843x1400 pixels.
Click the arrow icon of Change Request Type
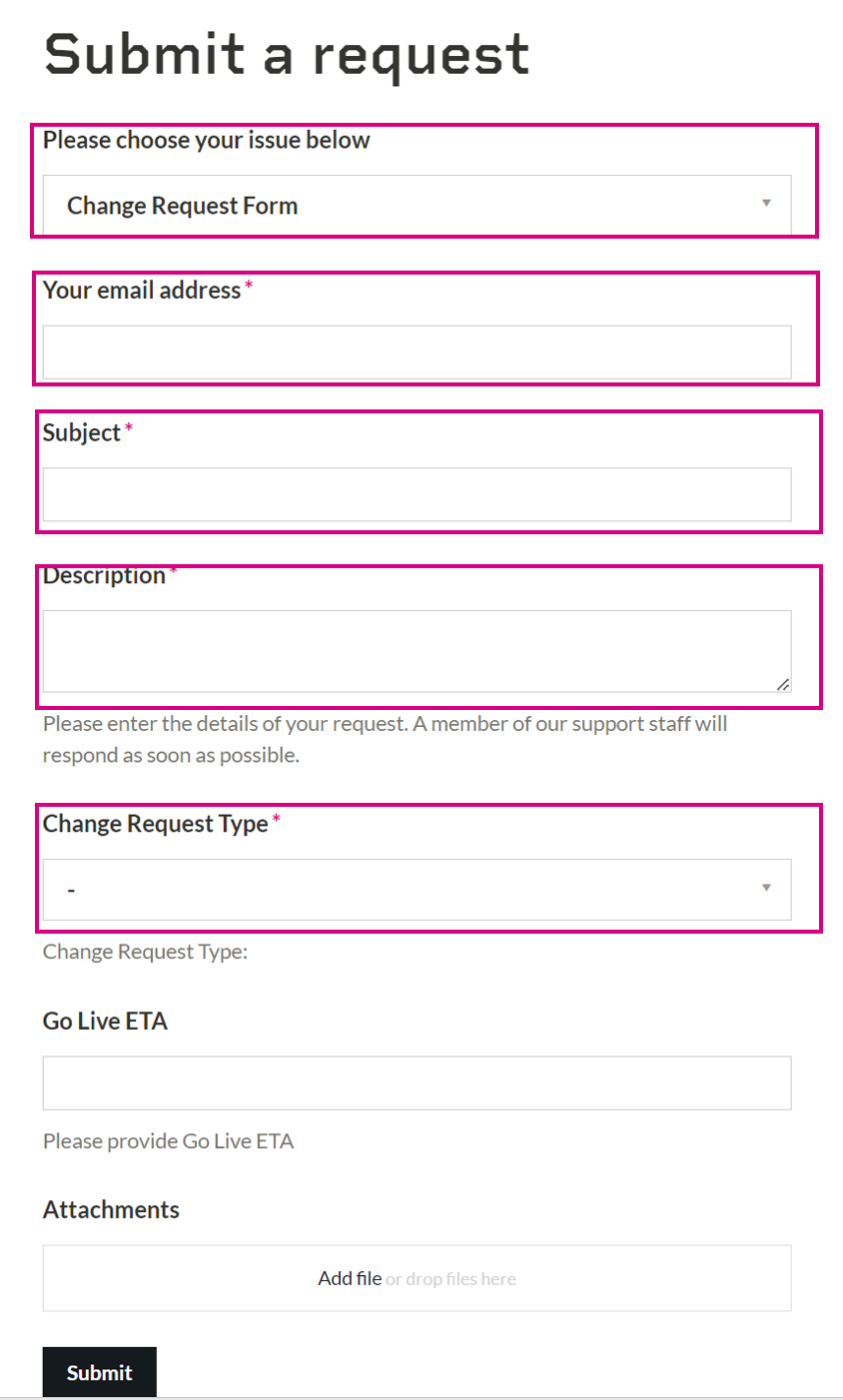coord(766,887)
